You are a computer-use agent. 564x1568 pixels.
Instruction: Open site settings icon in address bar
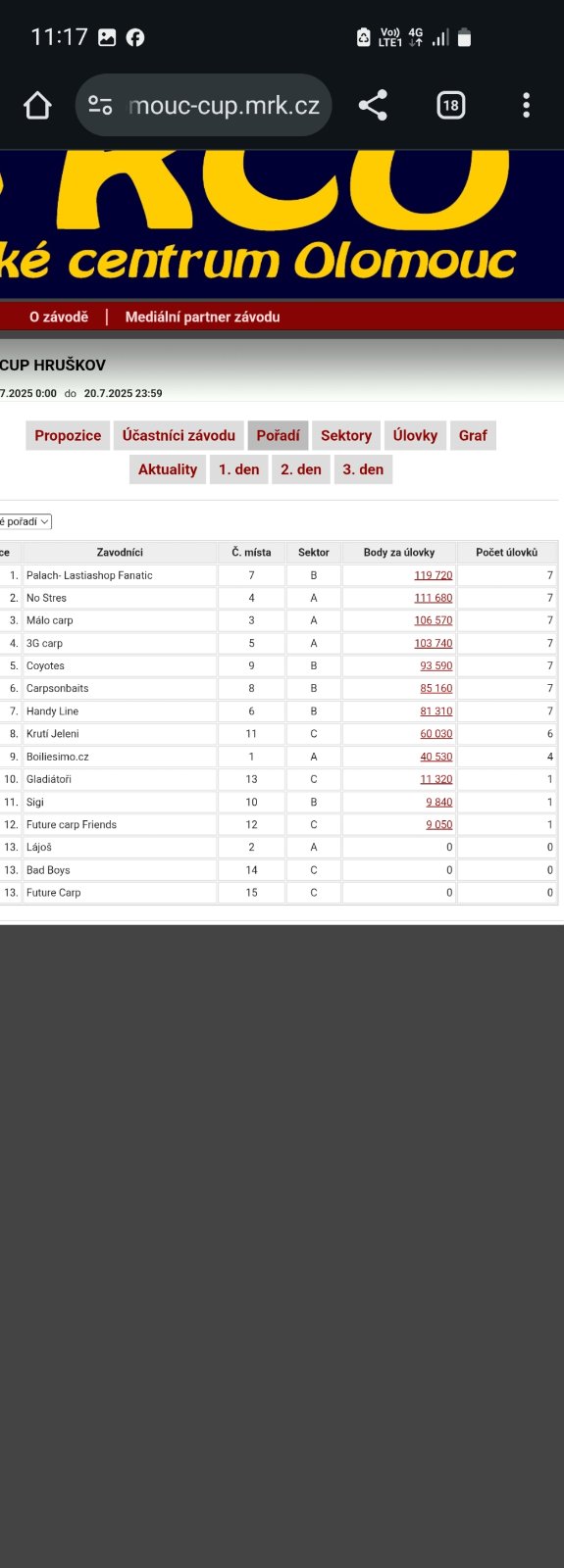100,105
